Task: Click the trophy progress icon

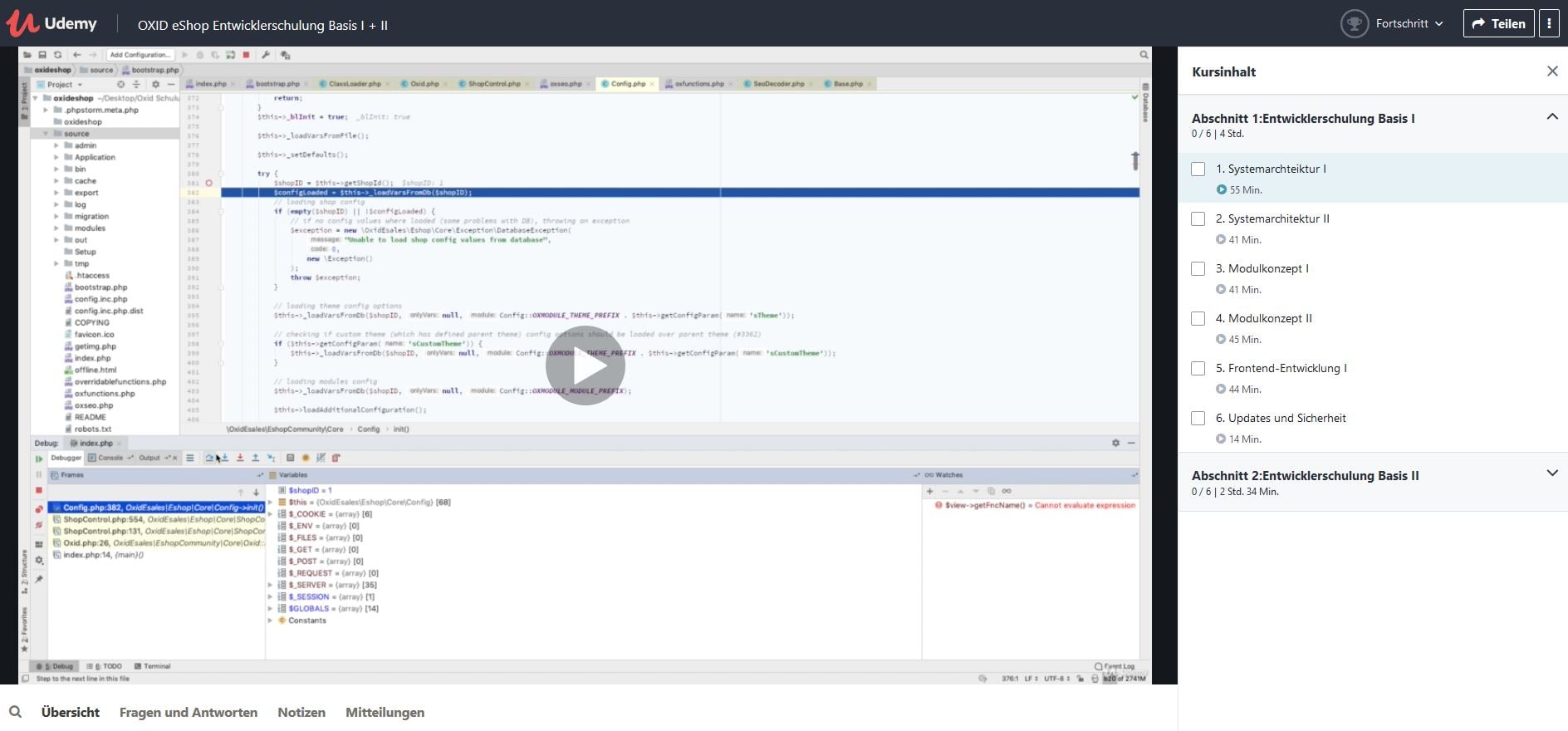Action: click(x=1354, y=24)
